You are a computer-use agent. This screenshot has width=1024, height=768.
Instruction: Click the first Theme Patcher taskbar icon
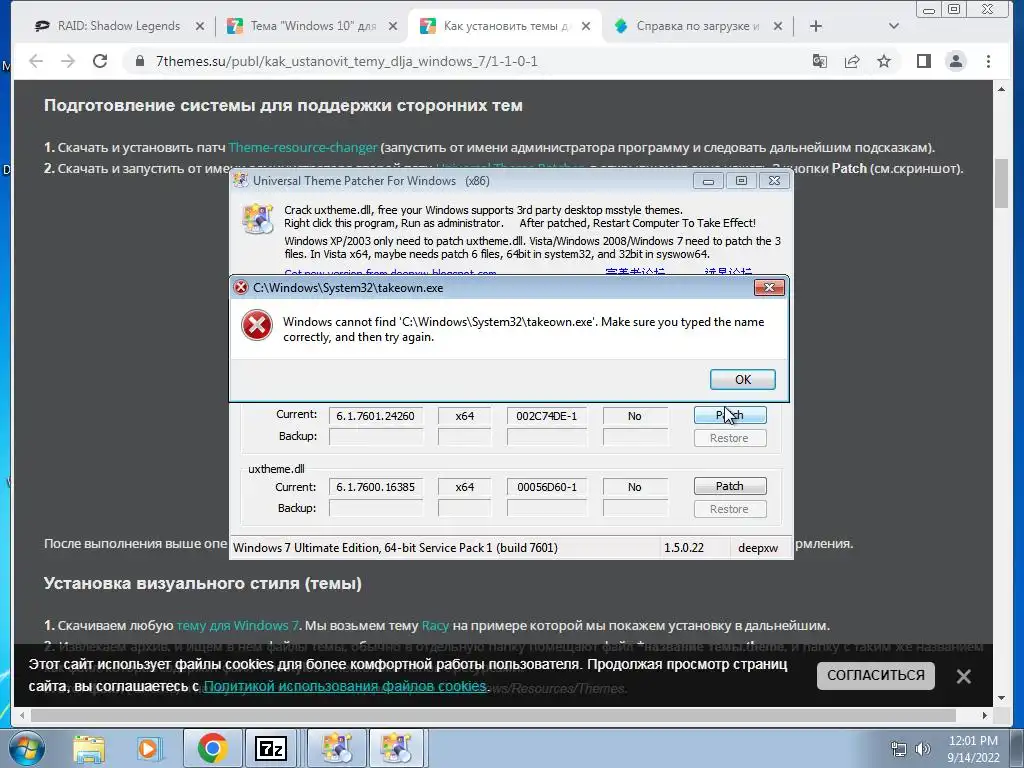coord(337,748)
